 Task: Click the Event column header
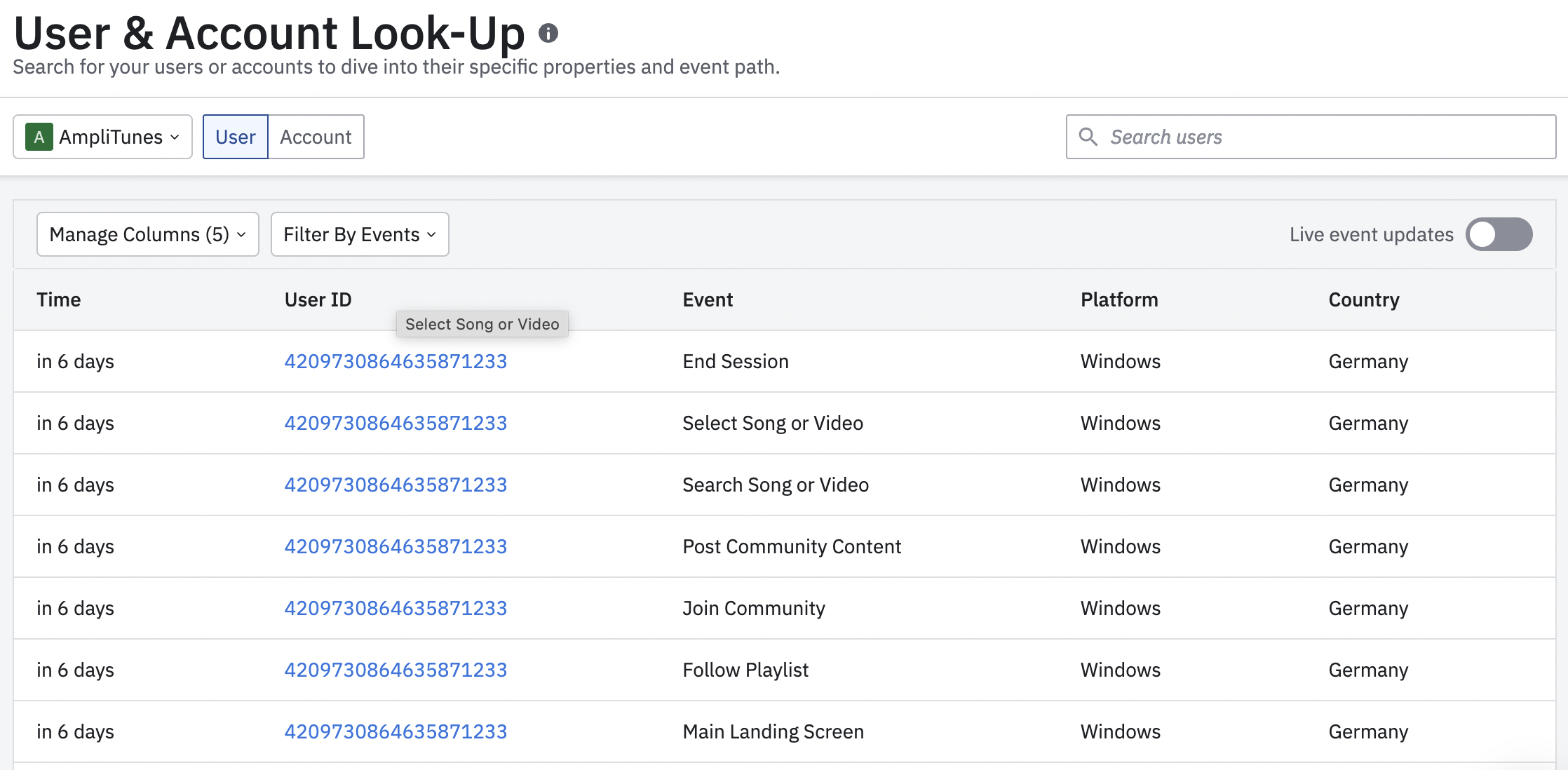point(708,299)
